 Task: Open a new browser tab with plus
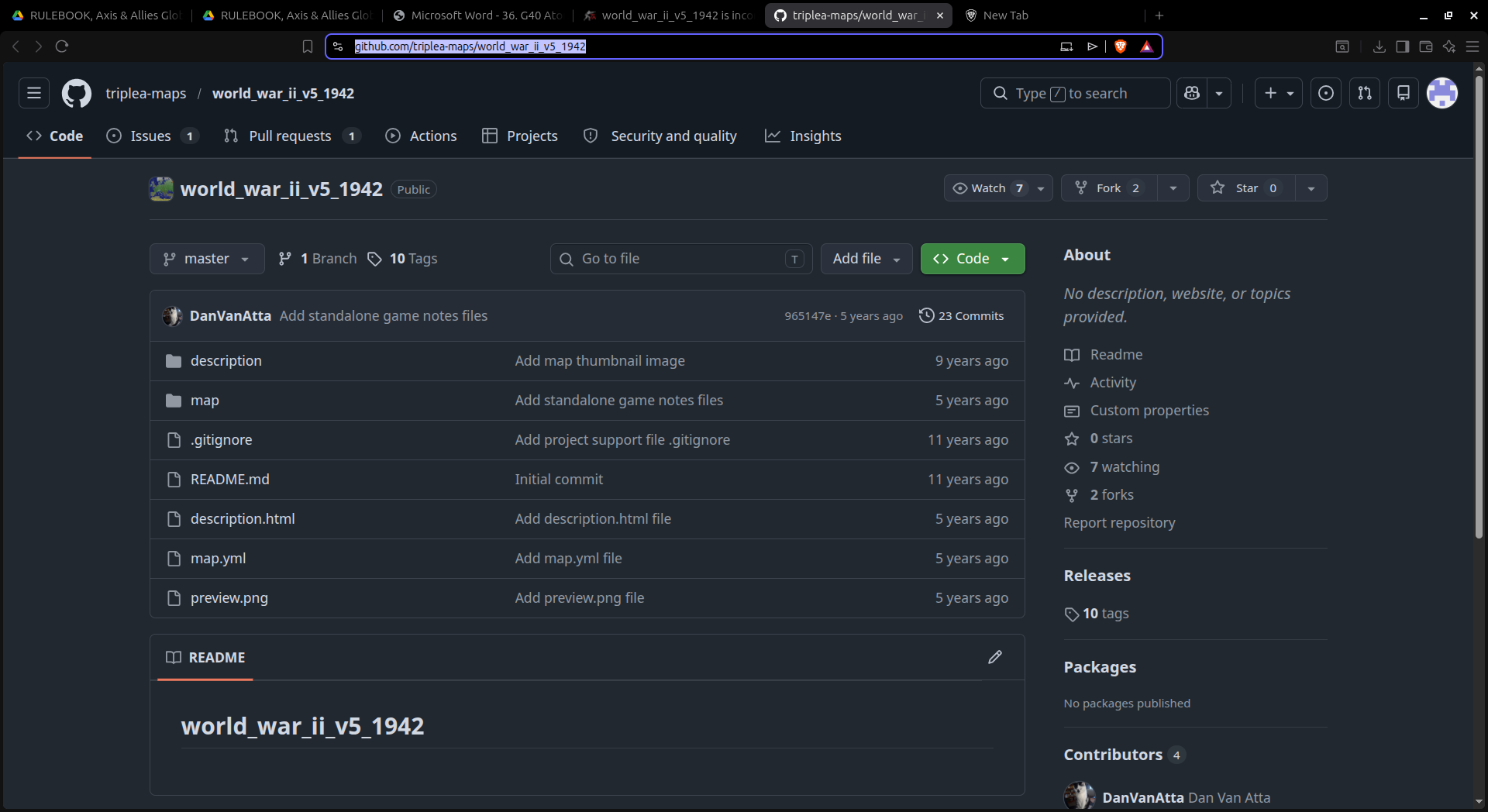click(1159, 15)
